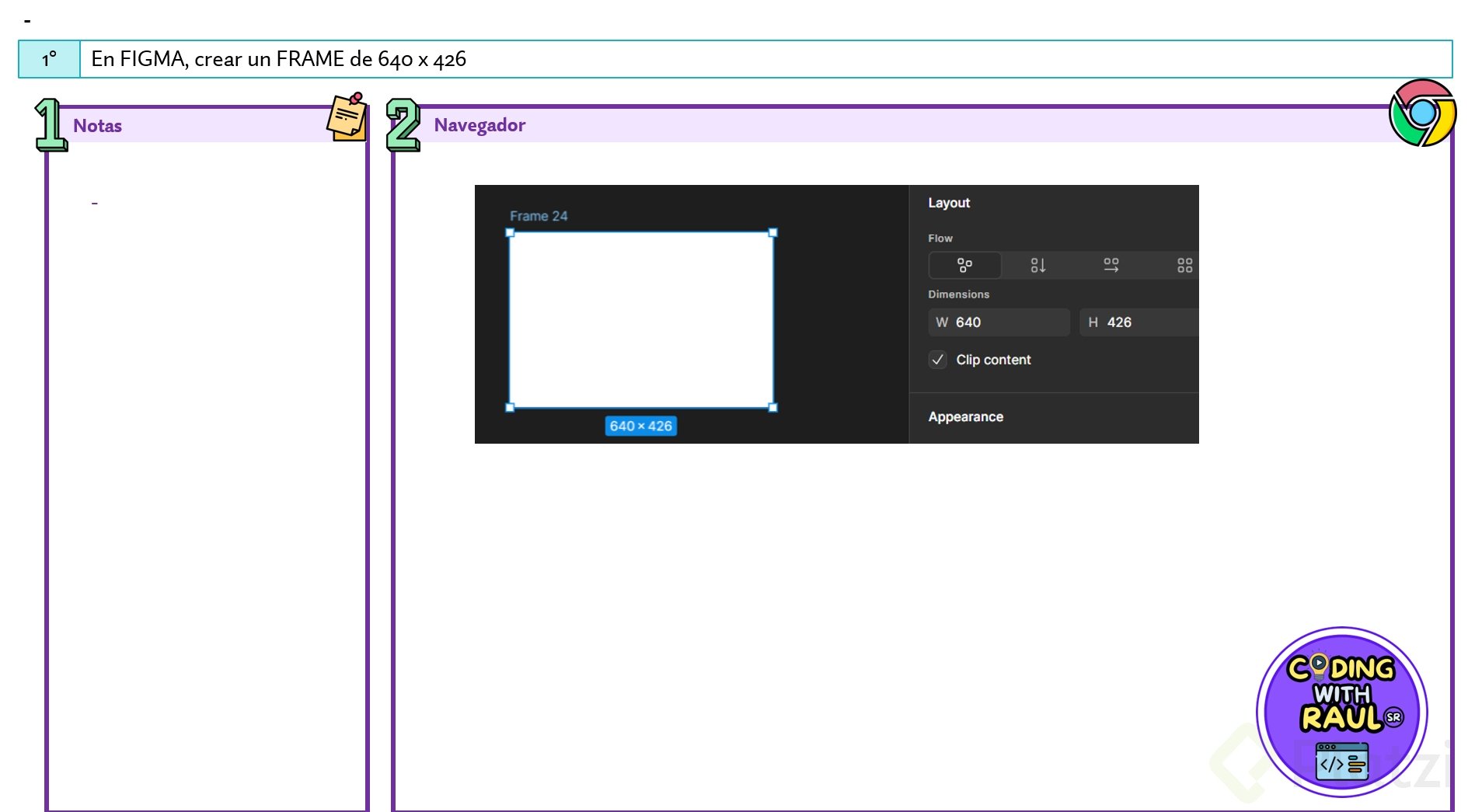
Task: Click the Appearance section heading
Action: [x=966, y=417]
